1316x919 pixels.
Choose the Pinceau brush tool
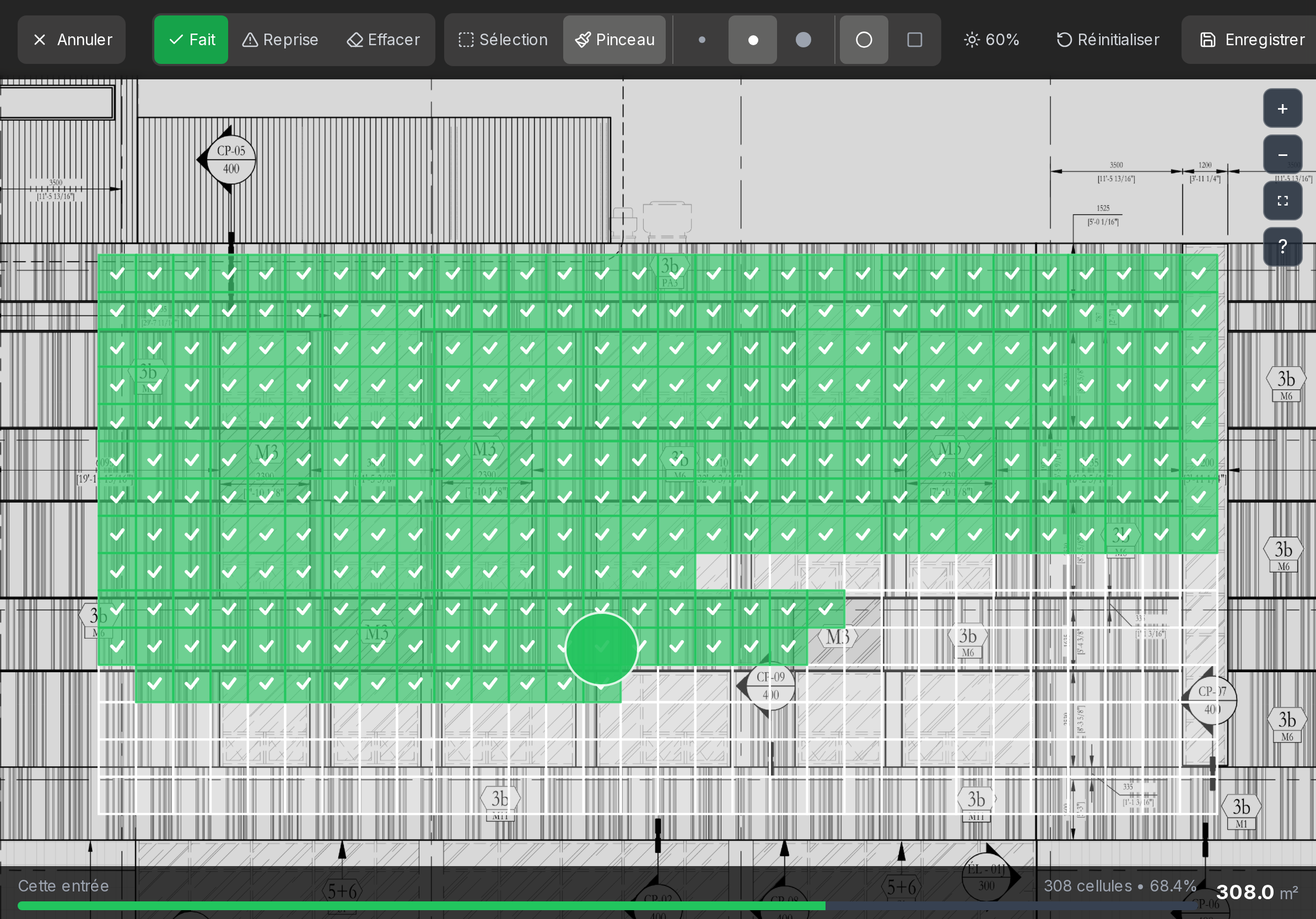(x=614, y=40)
